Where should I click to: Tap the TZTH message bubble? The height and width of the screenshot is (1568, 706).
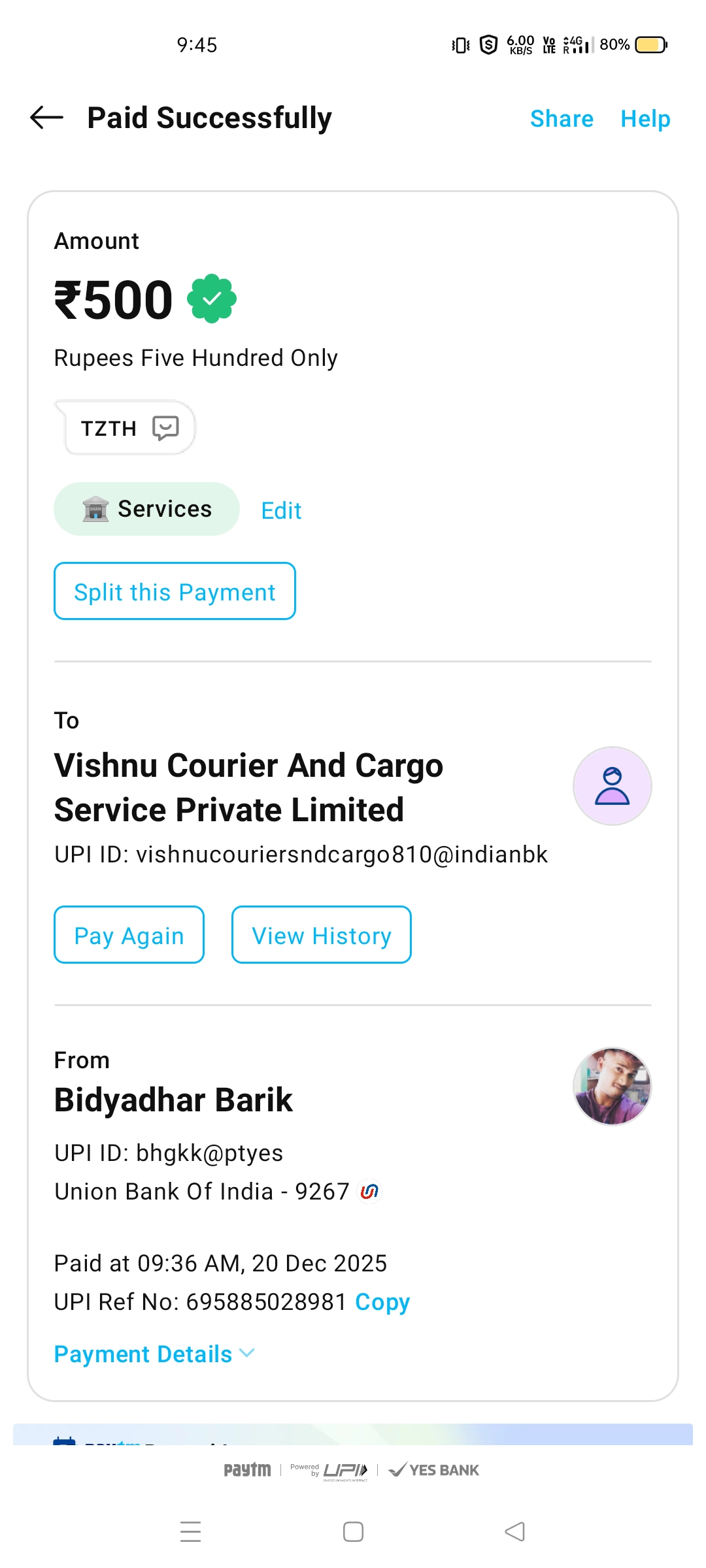click(110, 428)
